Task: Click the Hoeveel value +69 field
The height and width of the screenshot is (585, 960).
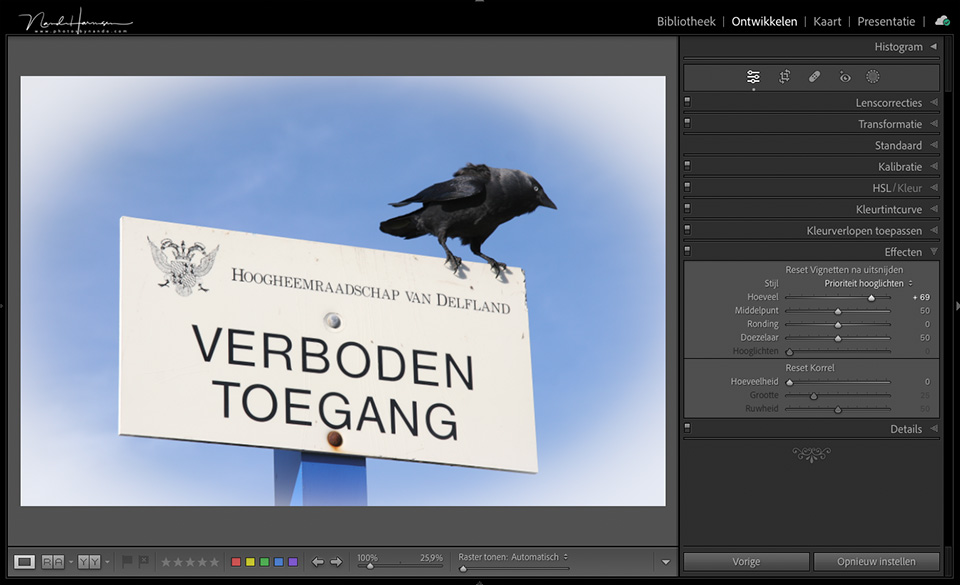Action: pyautogui.click(x=921, y=297)
